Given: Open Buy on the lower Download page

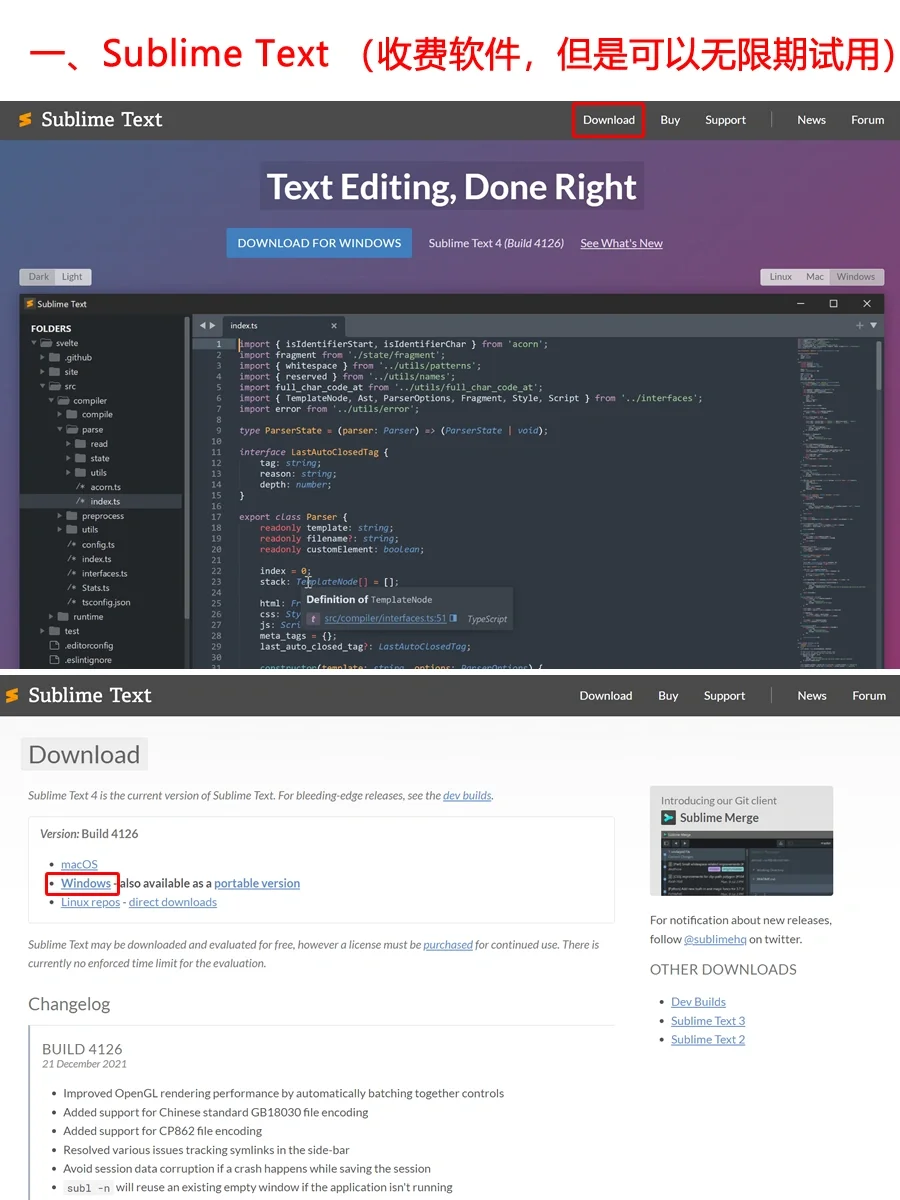Looking at the screenshot, I should pos(668,695).
